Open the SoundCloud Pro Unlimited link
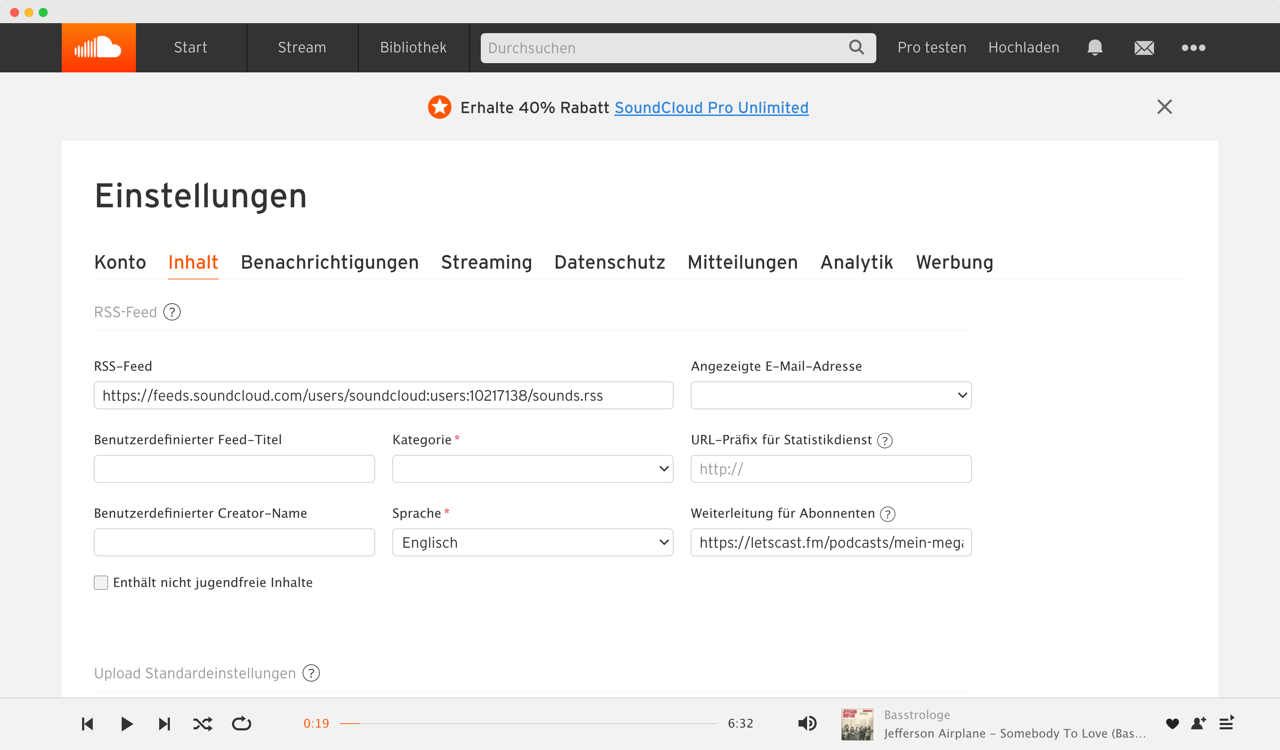This screenshot has width=1280, height=750. click(712, 108)
